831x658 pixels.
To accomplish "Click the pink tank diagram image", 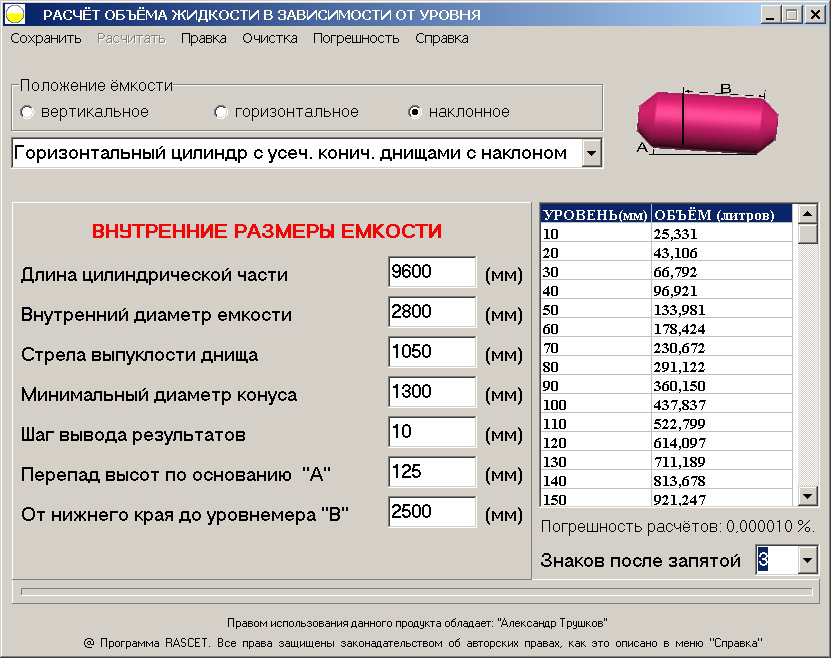I will click(707, 120).
